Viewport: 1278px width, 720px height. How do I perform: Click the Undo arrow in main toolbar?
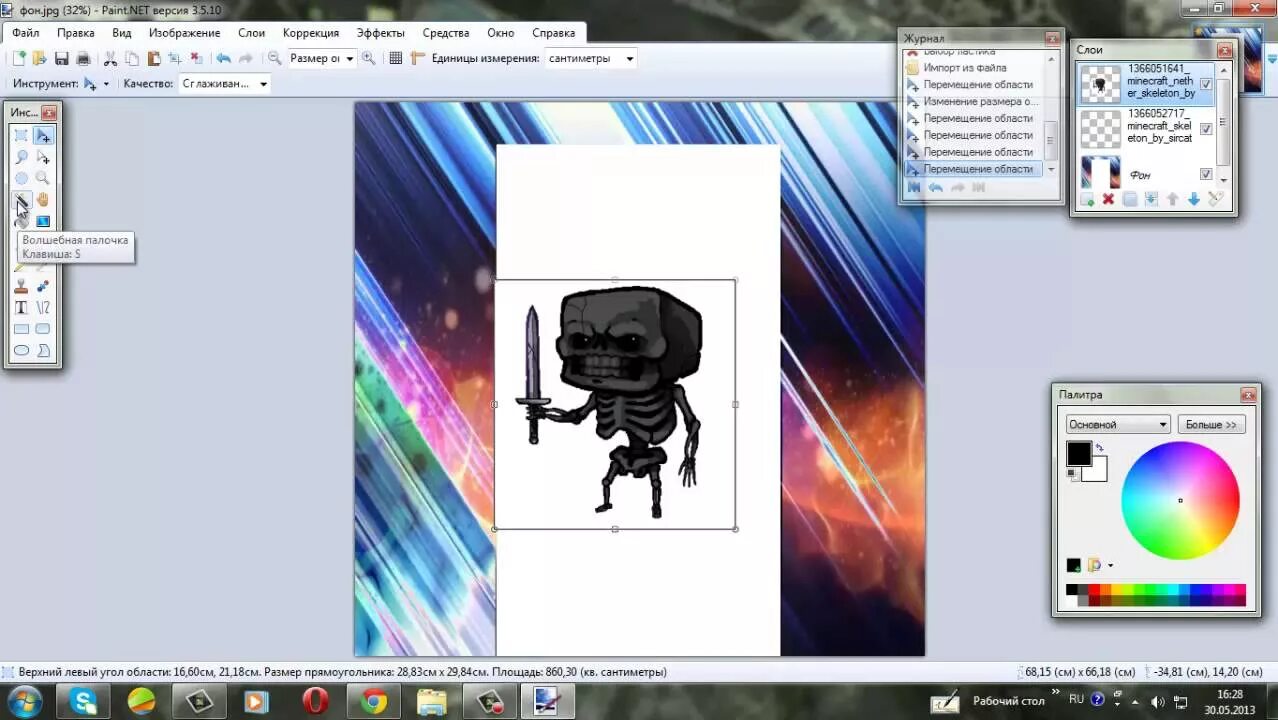(x=223, y=58)
